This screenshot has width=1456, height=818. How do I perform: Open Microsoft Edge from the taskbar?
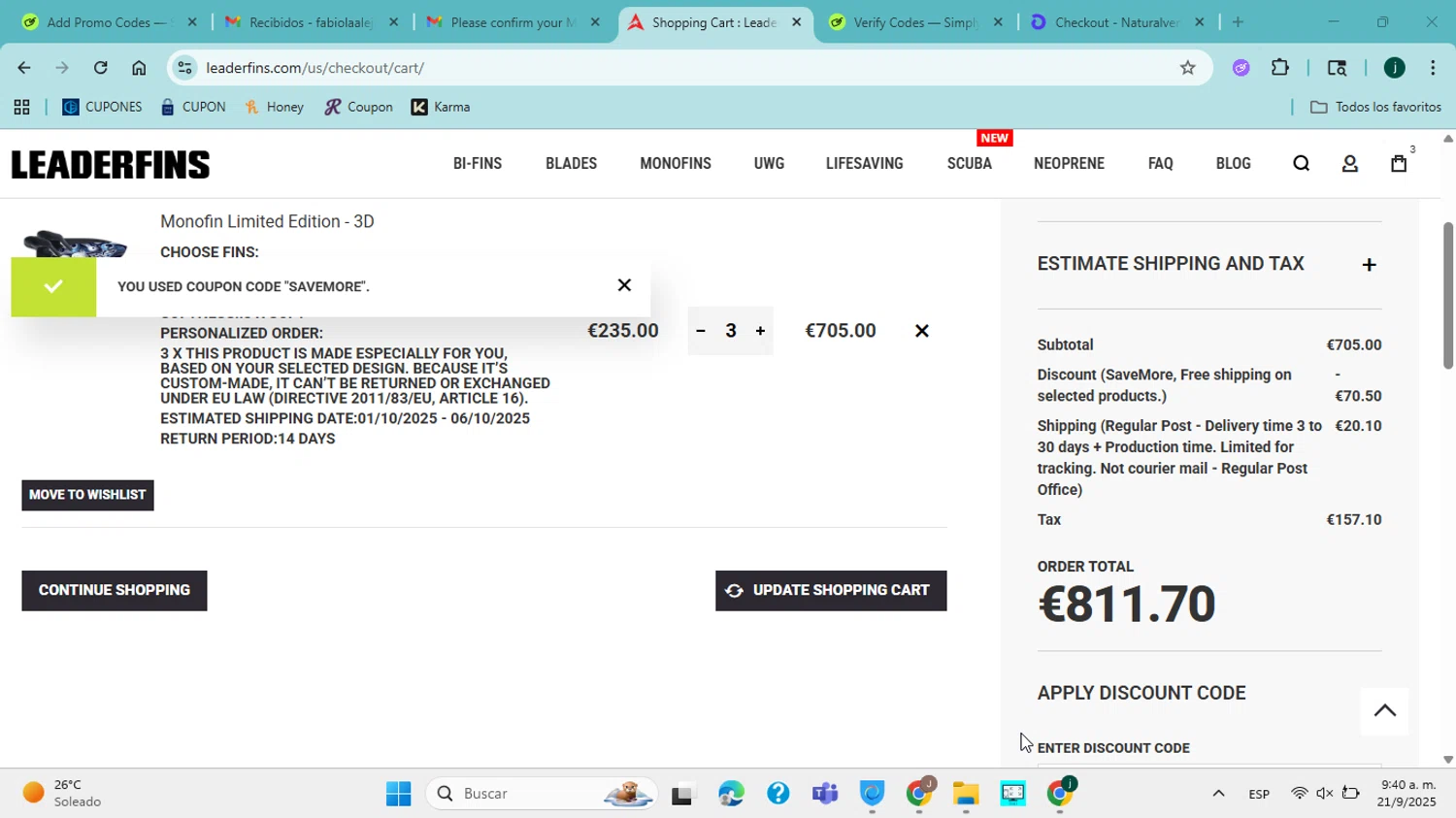(x=731, y=795)
